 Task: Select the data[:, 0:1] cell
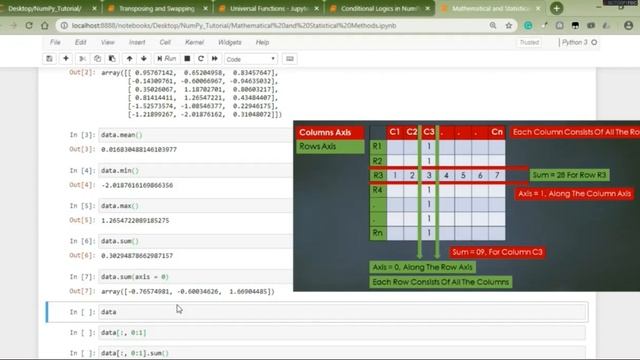click(342, 333)
